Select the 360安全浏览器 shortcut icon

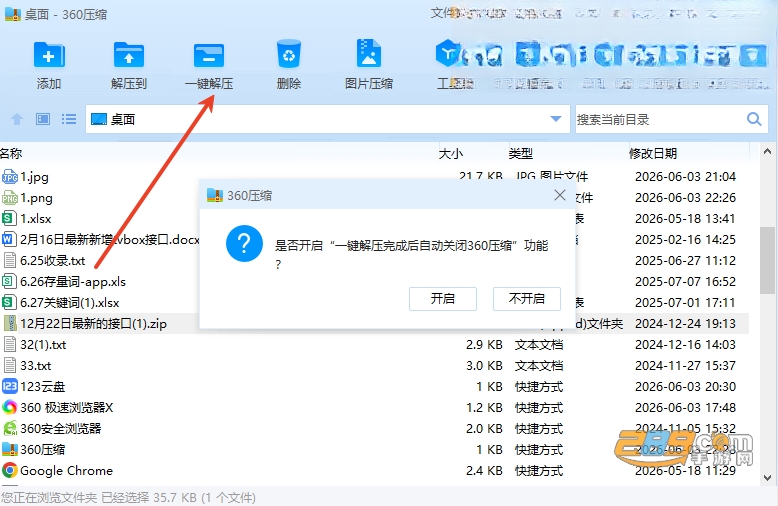coord(10,429)
